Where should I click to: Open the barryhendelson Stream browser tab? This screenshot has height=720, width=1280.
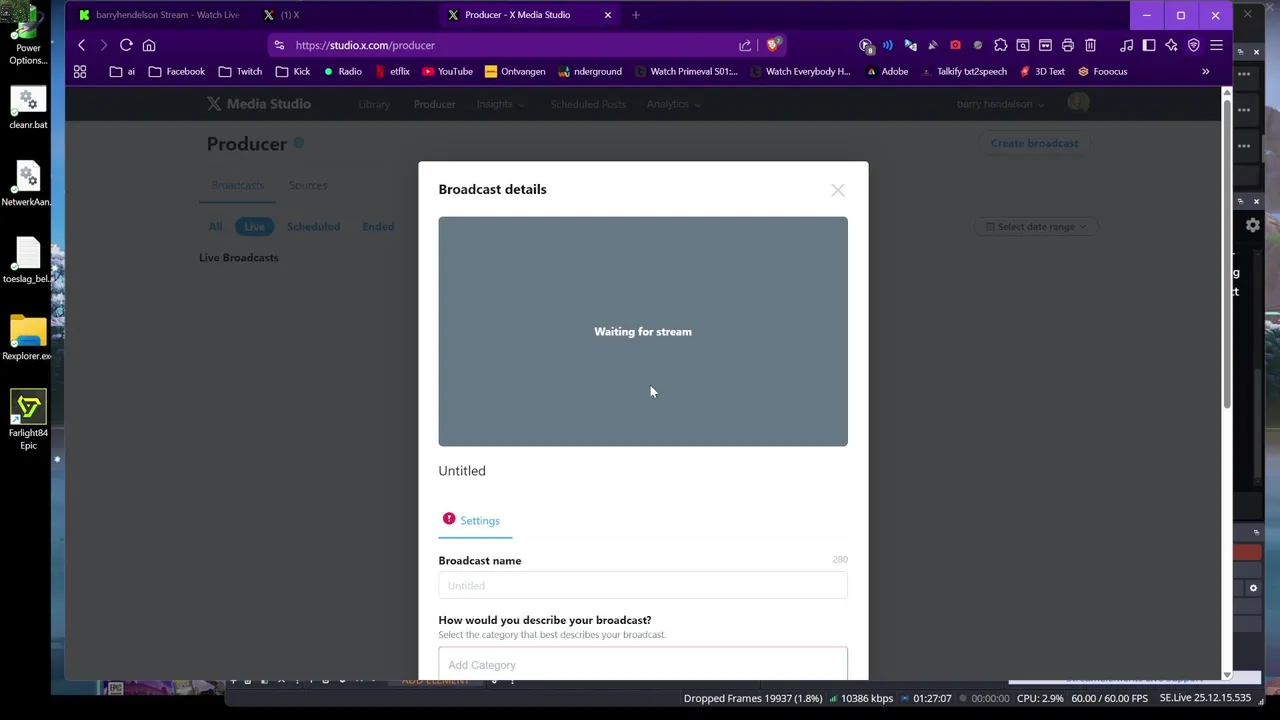(159, 15)
